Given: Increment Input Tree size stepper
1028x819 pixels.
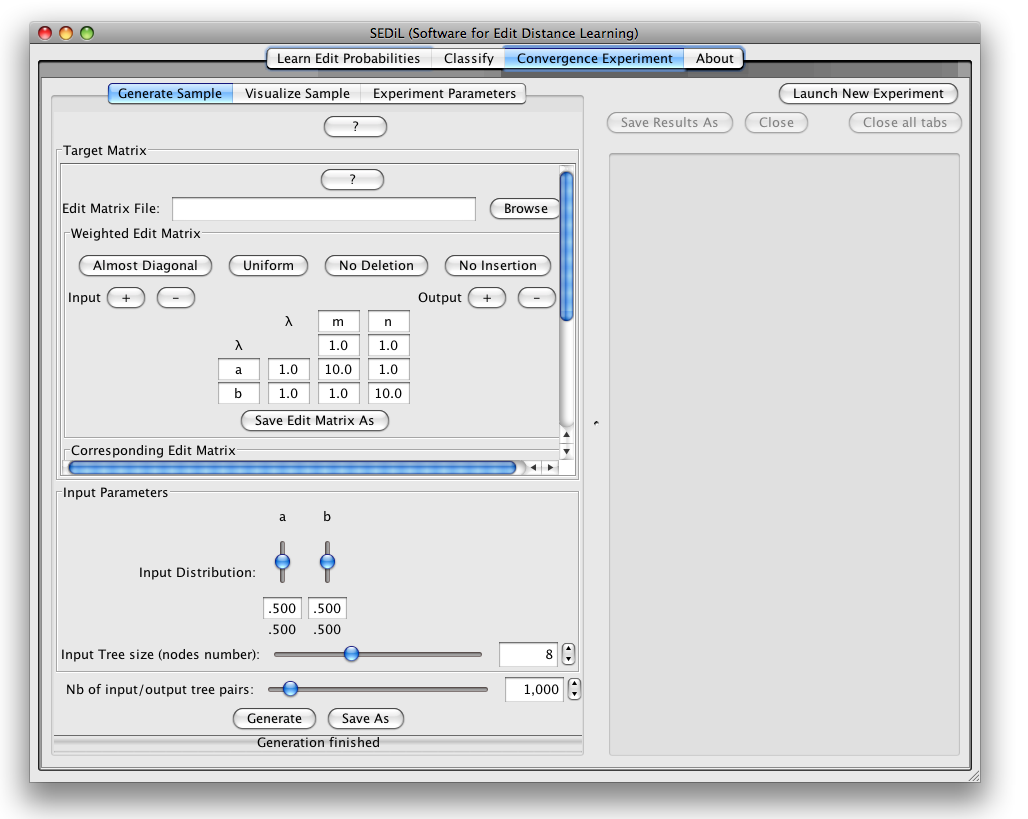Looking at the screenshot, I should coord(569,649).
